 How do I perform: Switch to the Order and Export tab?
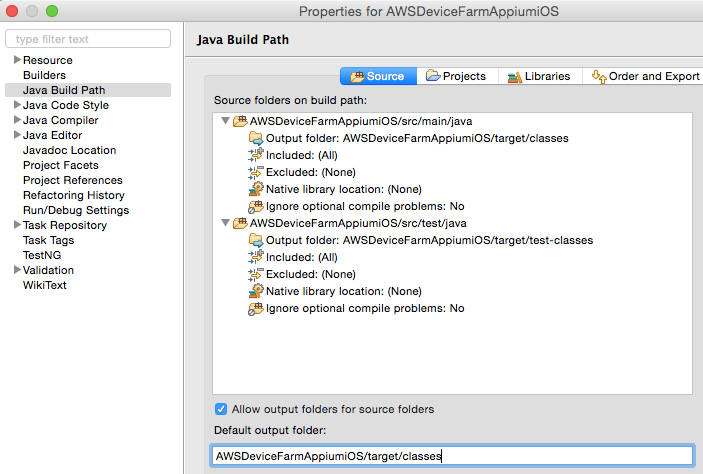(644, 76)
